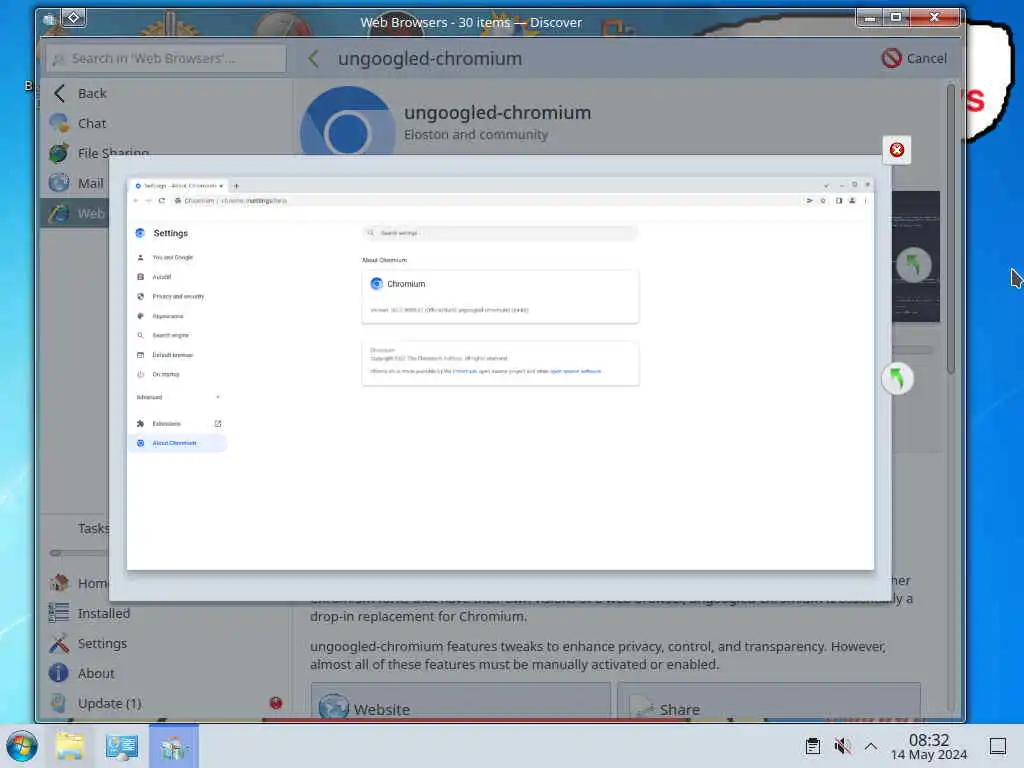This screenshot has height=768, width=1024.
Task: Expand hidden system tray icons arrow
Action: tap(871, 746)
